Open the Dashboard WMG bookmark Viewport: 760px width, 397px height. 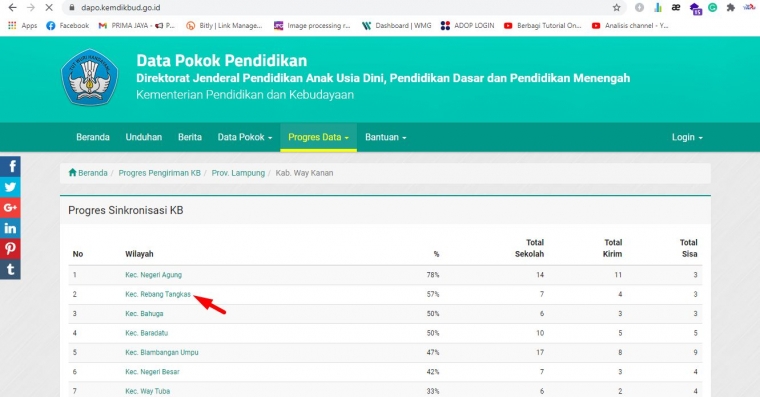coord(396,26)
